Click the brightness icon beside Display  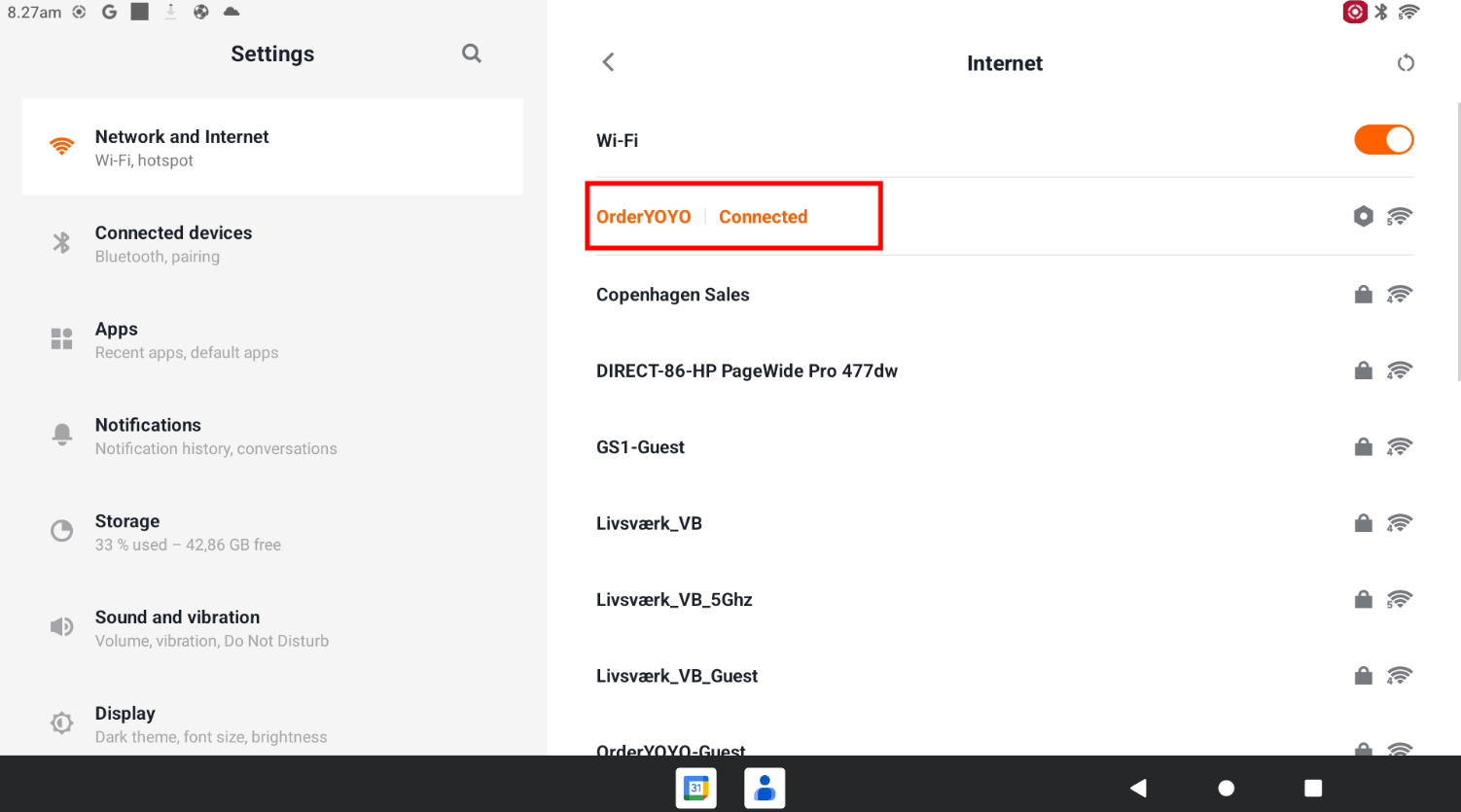(x=62, y=723)
